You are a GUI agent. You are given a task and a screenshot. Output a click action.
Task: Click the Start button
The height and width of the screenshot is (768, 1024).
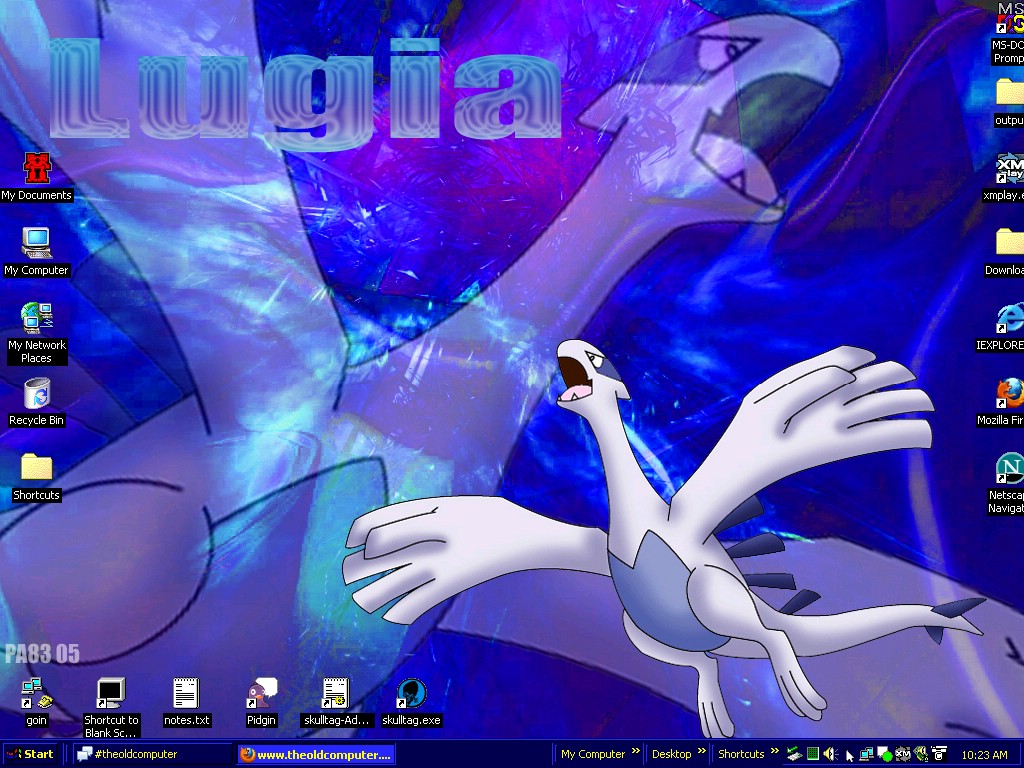pyautogui.click(x=31, y=754)
